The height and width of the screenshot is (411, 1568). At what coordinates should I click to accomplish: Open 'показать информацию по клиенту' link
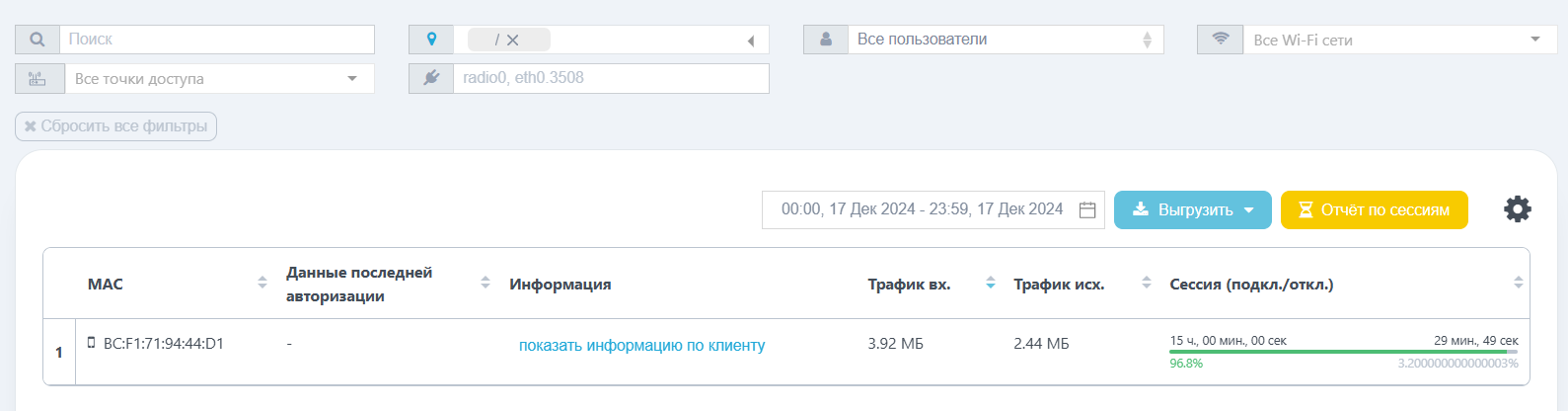tap(642, 345)
